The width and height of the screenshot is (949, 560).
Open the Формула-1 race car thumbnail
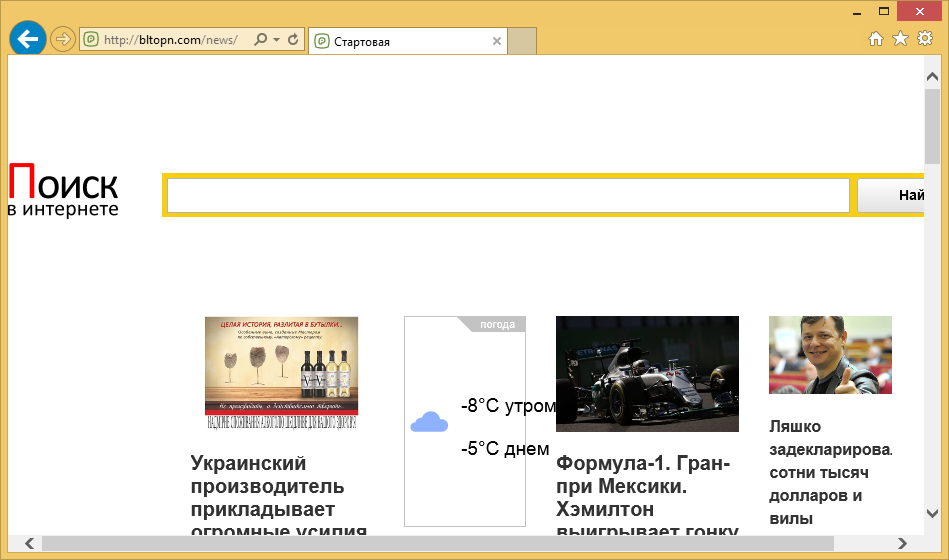647,373
